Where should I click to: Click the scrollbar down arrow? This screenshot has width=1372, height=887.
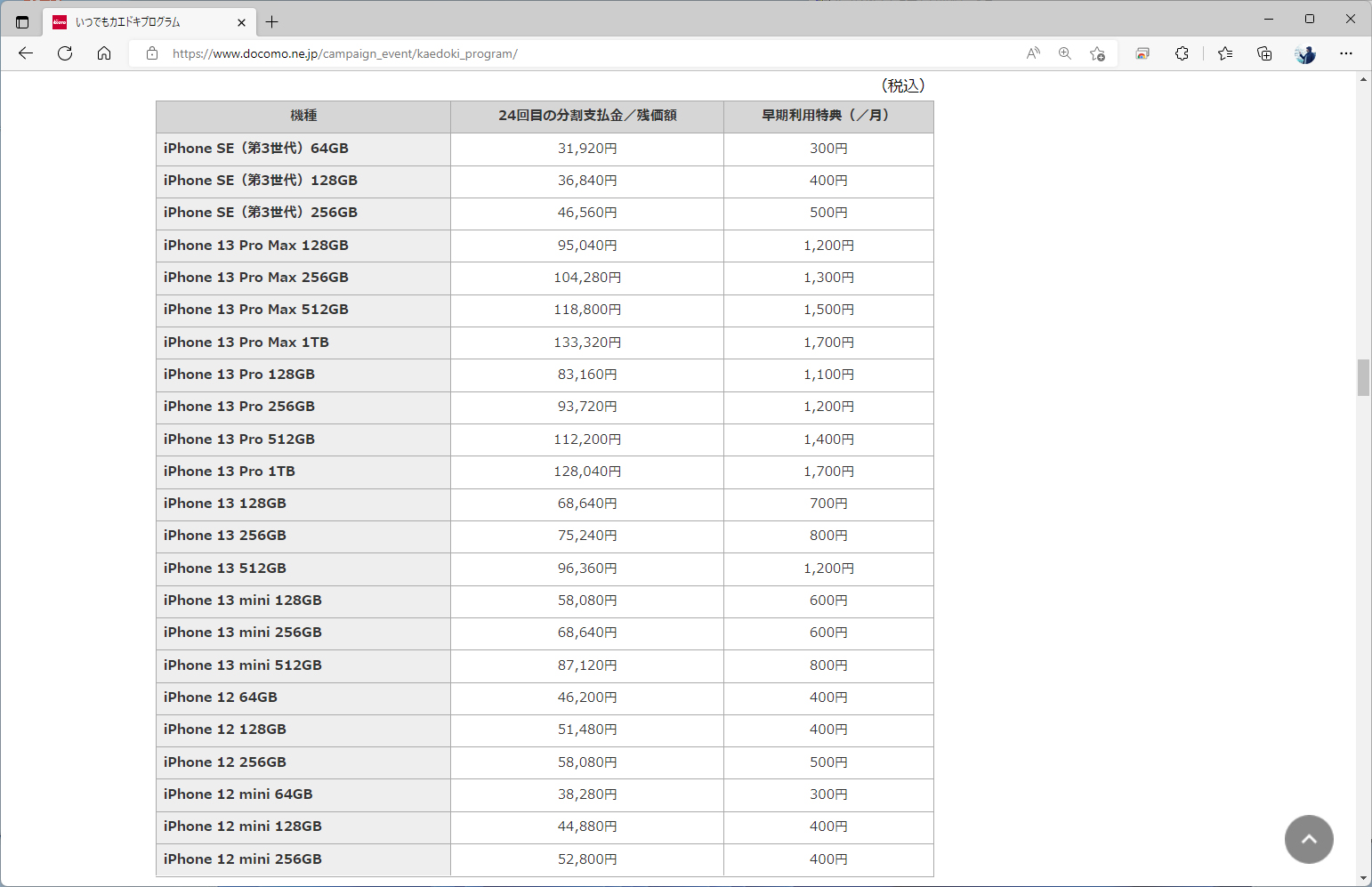1363,879
